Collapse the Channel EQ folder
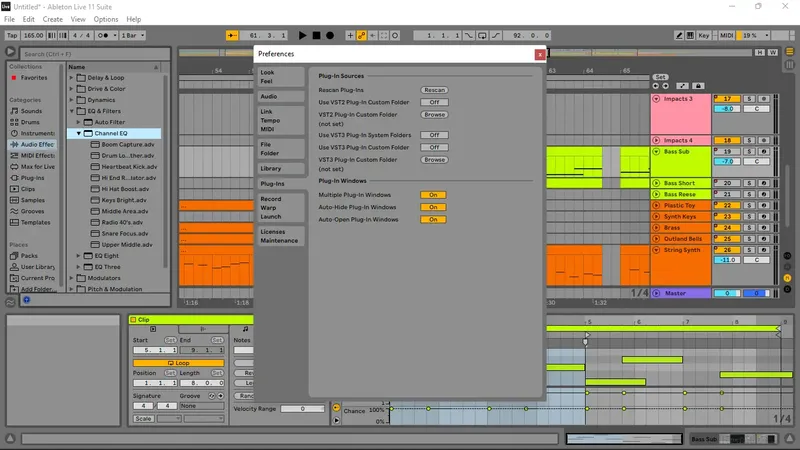This screenshot has height=450, width=800. click(x=79, y=133)
